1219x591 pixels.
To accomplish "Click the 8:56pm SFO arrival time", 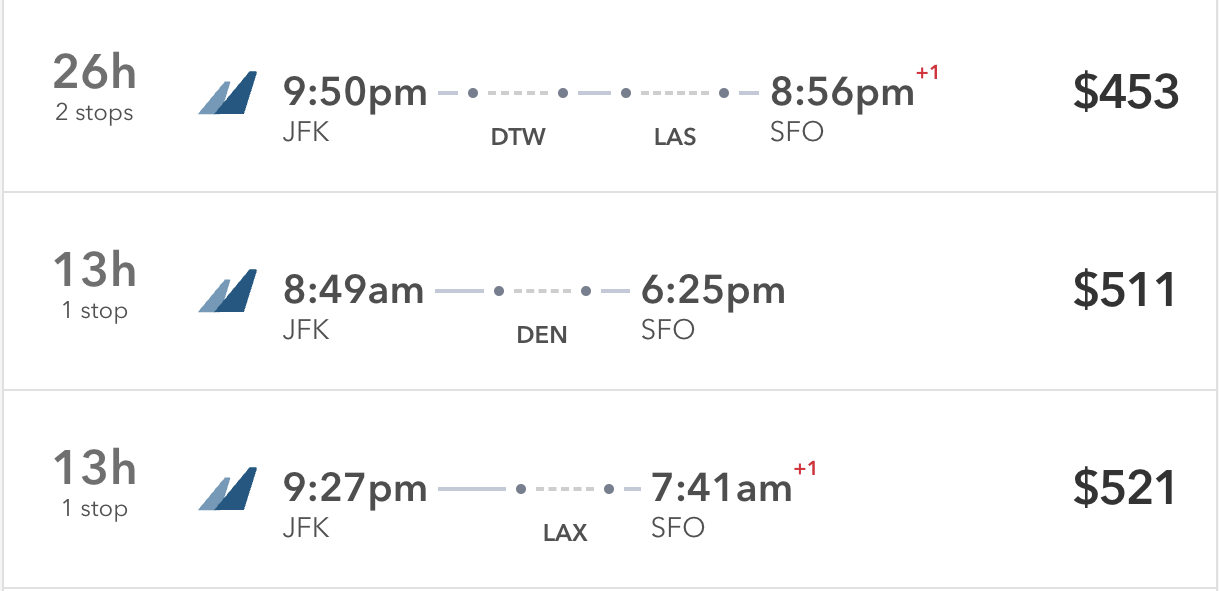I will [x=842, y=93].
